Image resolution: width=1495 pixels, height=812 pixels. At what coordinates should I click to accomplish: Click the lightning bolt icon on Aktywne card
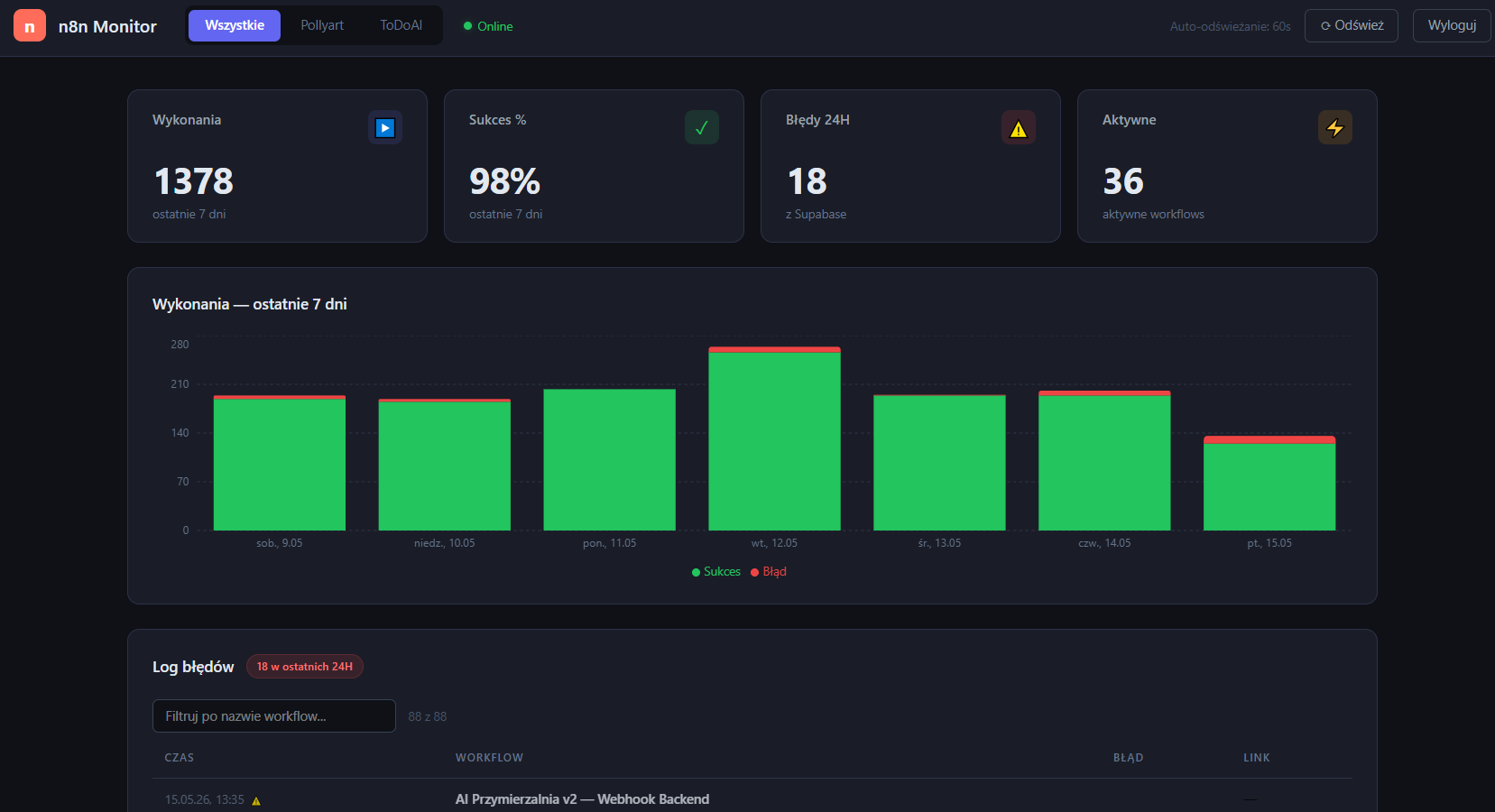(1335, 128)
